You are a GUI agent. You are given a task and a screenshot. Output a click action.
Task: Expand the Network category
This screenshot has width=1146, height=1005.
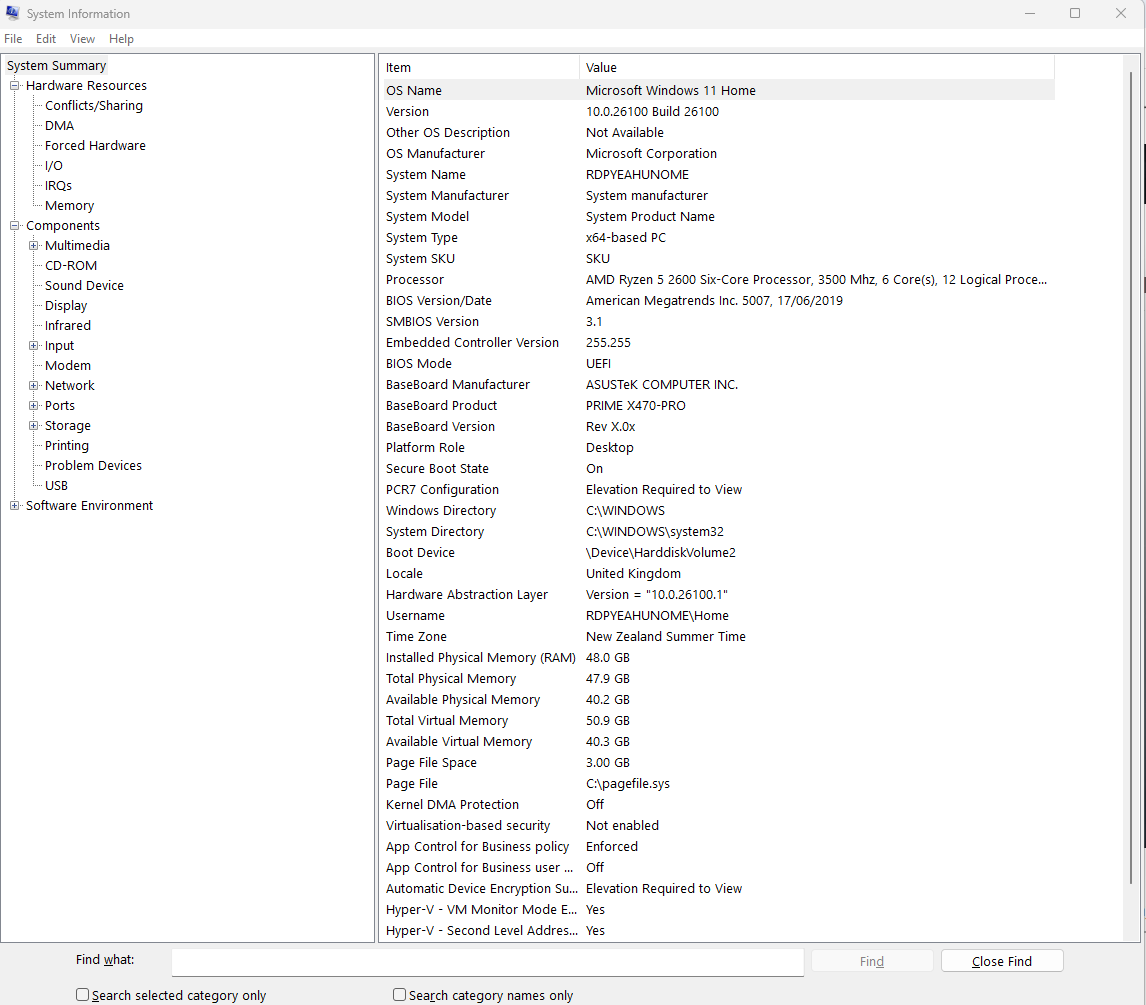[34, 386]
